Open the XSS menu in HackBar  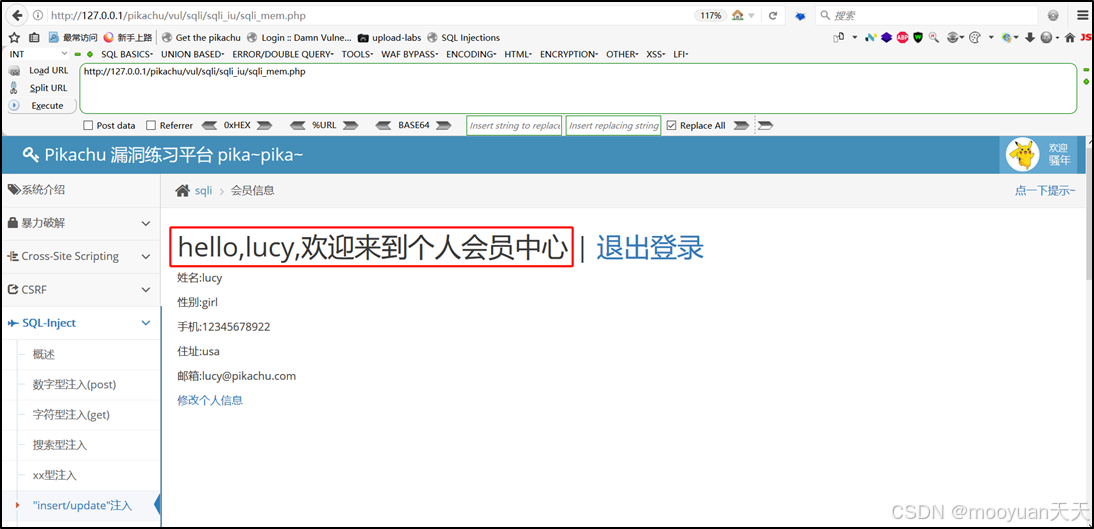(x=656, y=54)
